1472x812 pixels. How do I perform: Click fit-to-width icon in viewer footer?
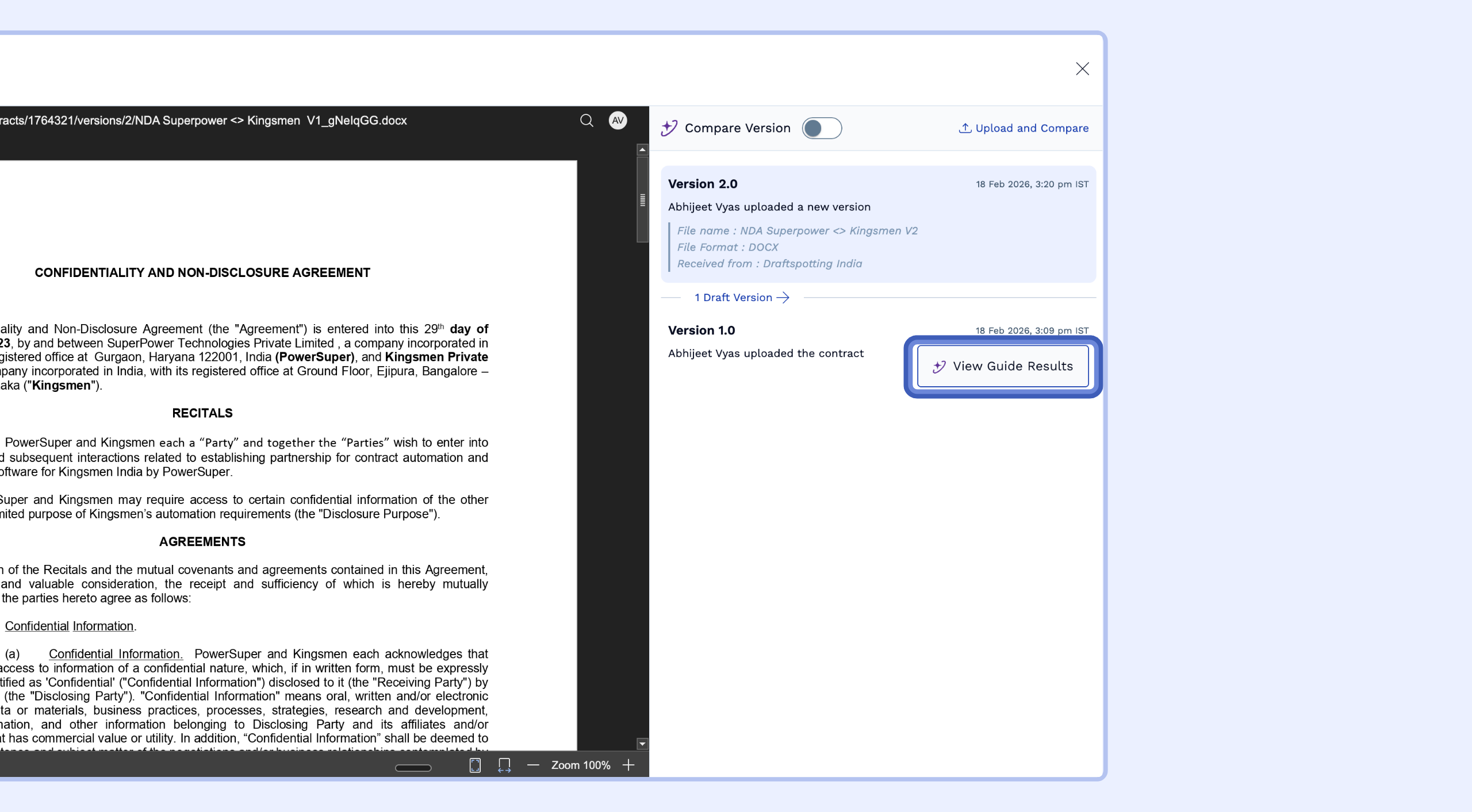[x=504, y=765]
